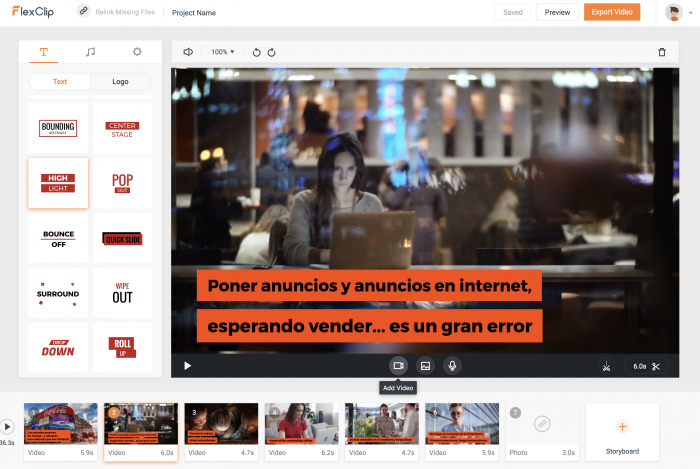Image resolution: width=700 pixels, height=469 pixels.
Task: Click the split clip icon
Action: click(606, 366)
